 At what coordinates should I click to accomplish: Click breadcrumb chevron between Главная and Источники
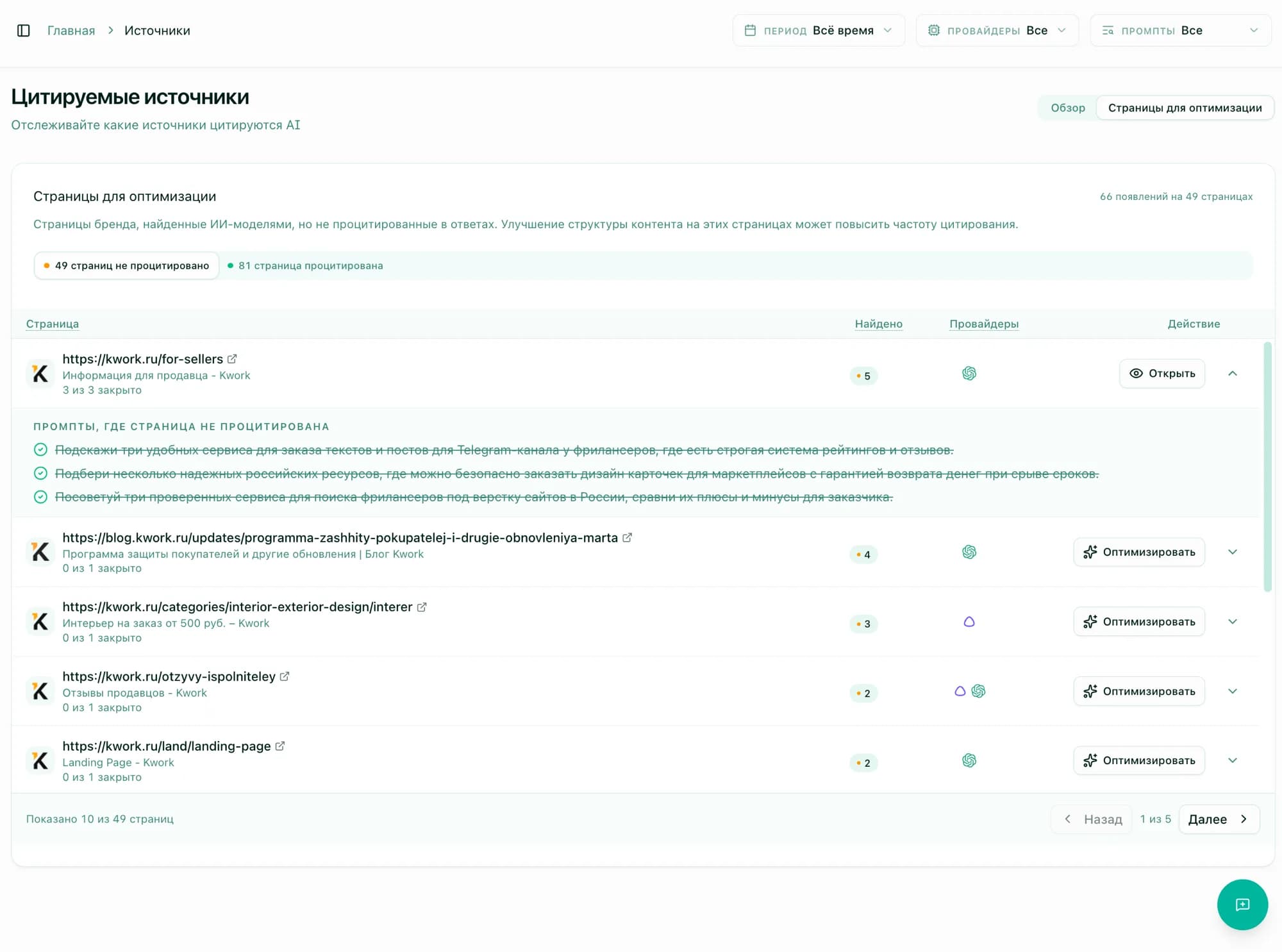coord(110,31)
